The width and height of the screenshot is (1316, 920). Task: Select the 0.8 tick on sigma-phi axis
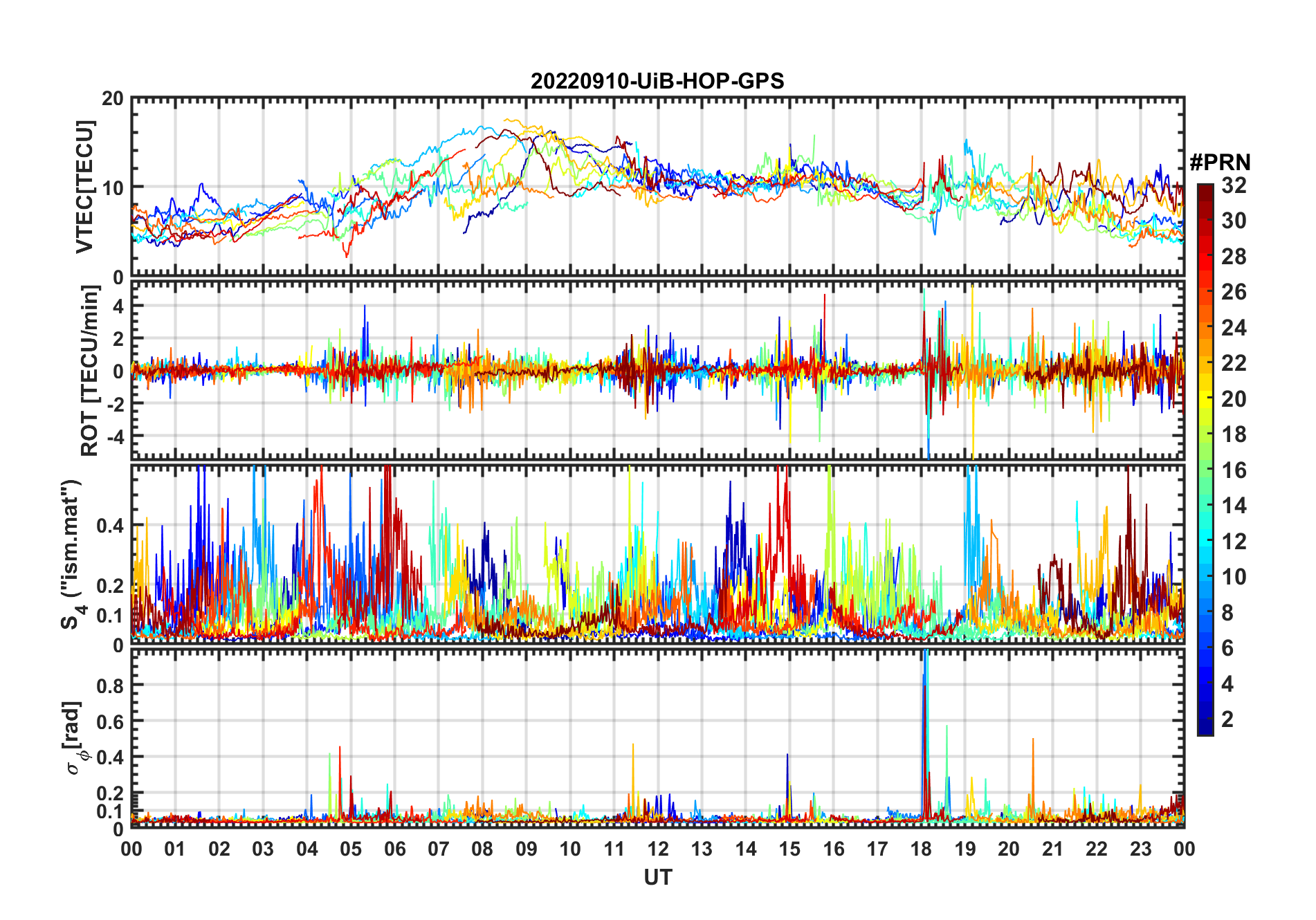(x=110, y=686)
